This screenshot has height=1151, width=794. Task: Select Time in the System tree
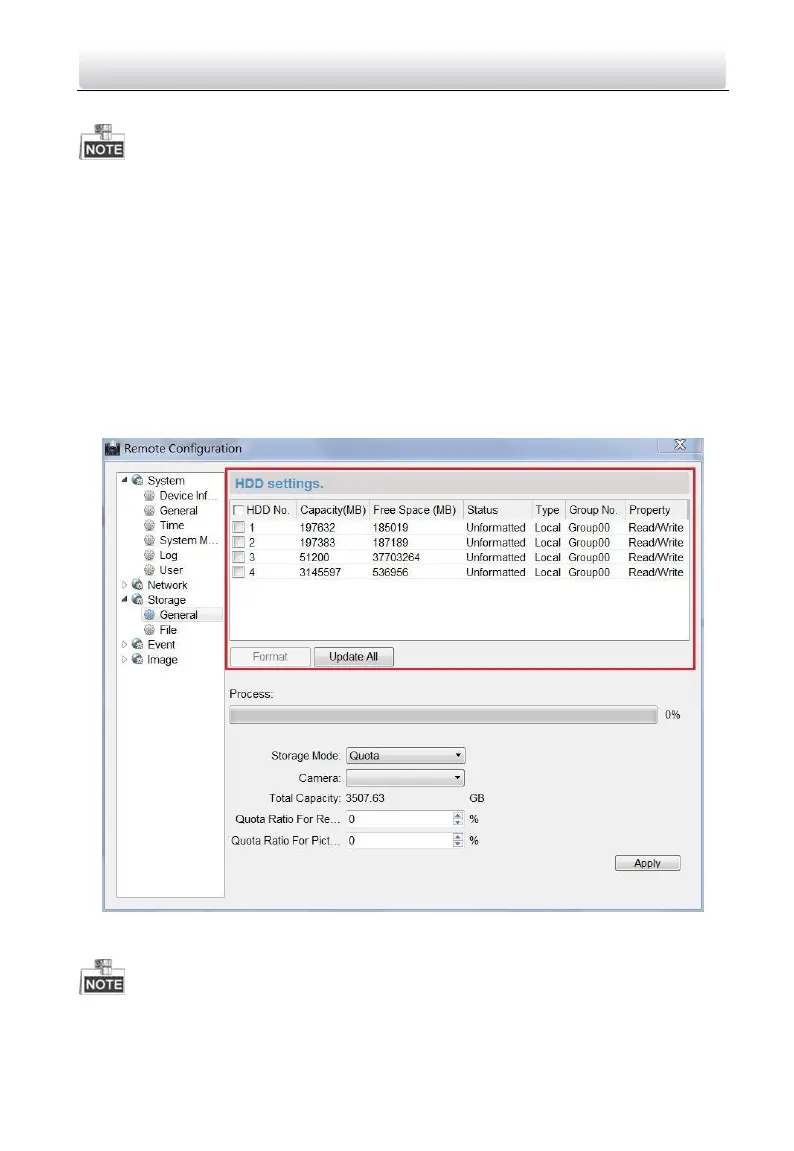pos(172,525)
